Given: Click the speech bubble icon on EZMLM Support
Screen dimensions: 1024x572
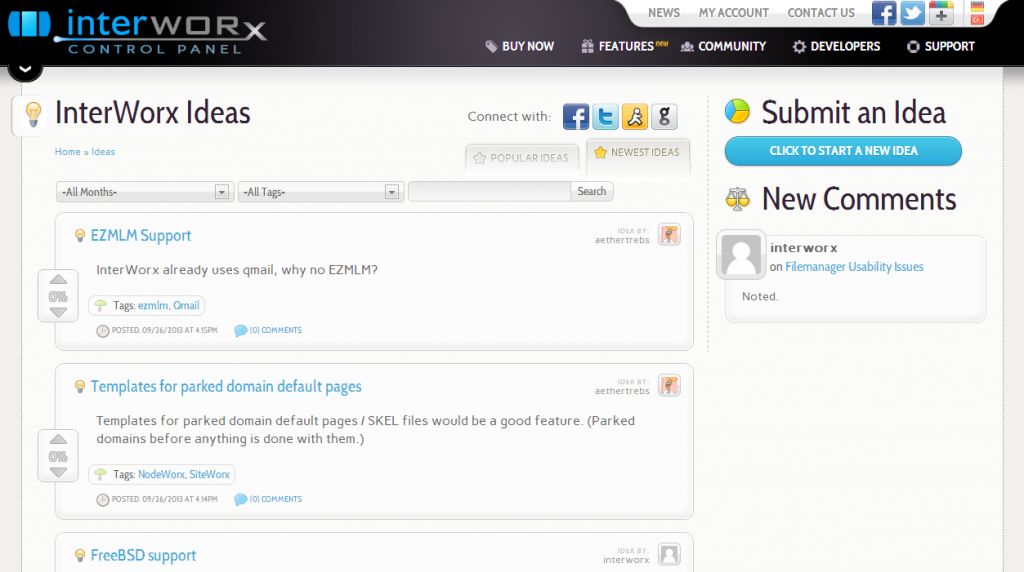Looking at the screenshot, I should click(x=240, y=330).
